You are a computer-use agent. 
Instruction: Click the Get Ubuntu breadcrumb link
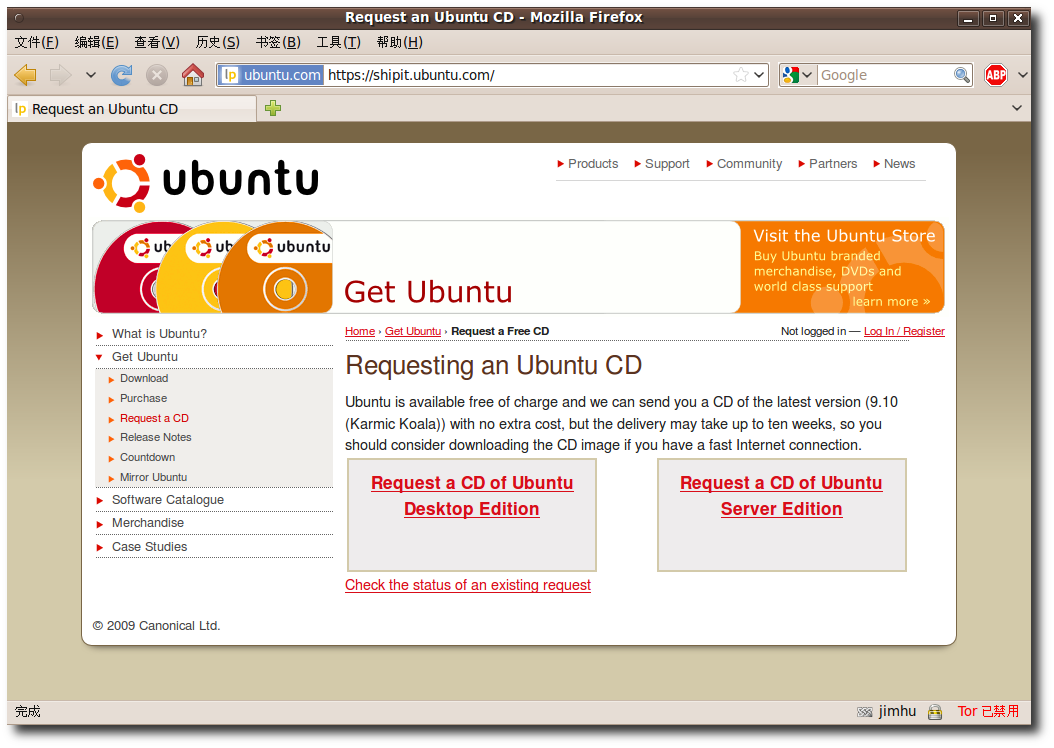point(413,331)
